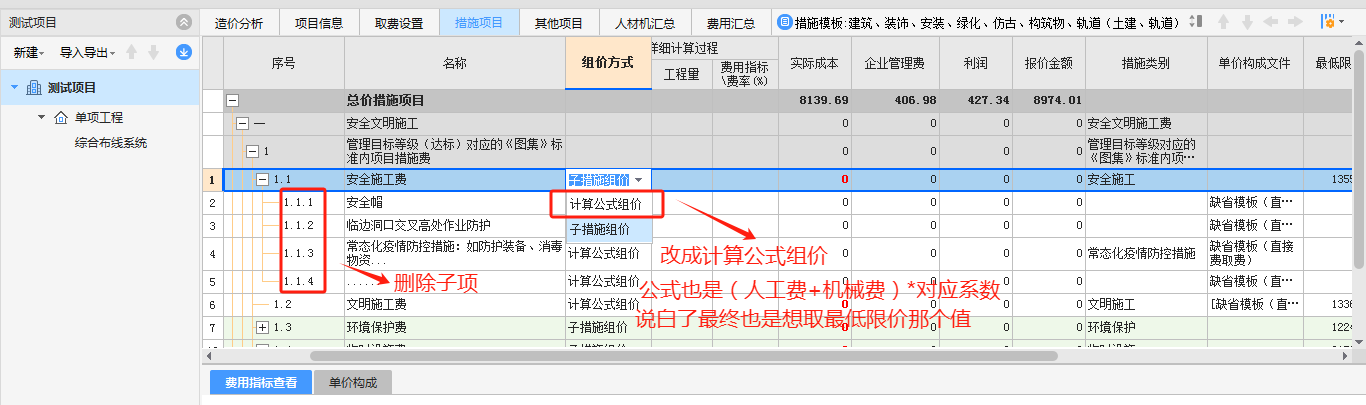
Task: Click the blue download arrow icon
Action: pos(184,52)
